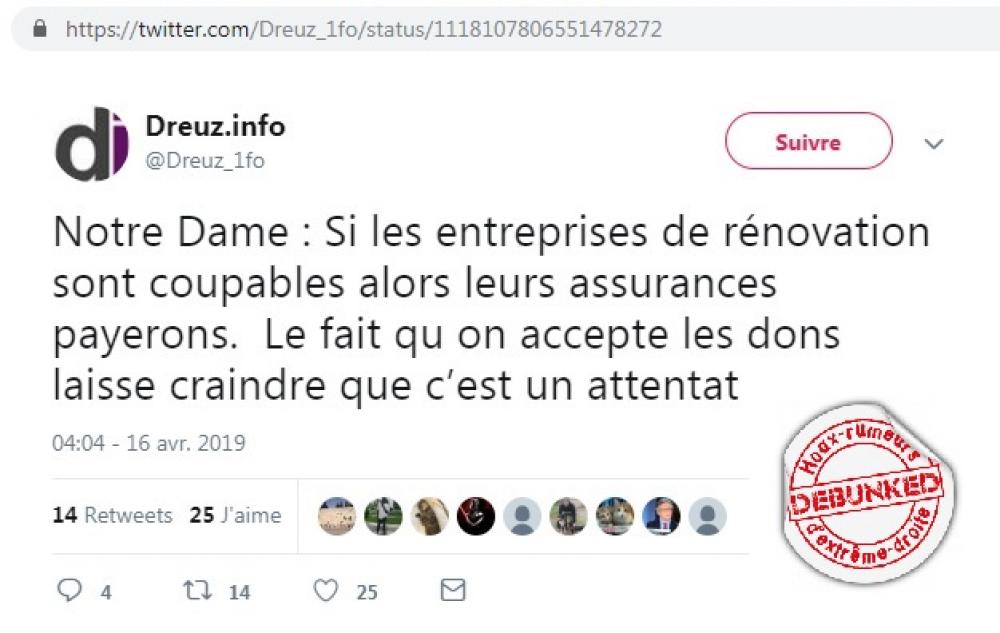Click the padlock icon in address bar

(x=40, y=28)
